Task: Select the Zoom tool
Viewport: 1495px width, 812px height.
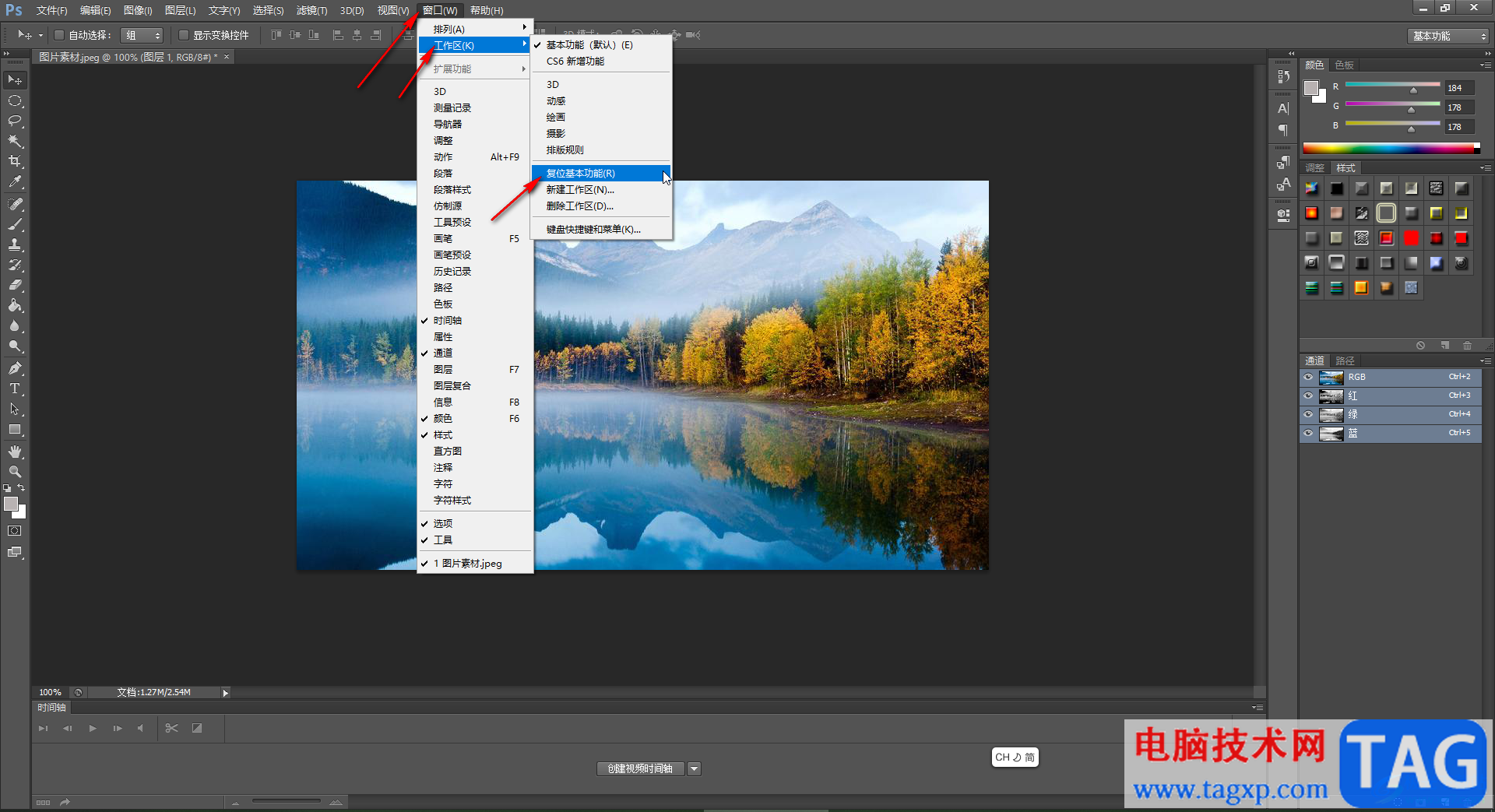Action: 15,472
